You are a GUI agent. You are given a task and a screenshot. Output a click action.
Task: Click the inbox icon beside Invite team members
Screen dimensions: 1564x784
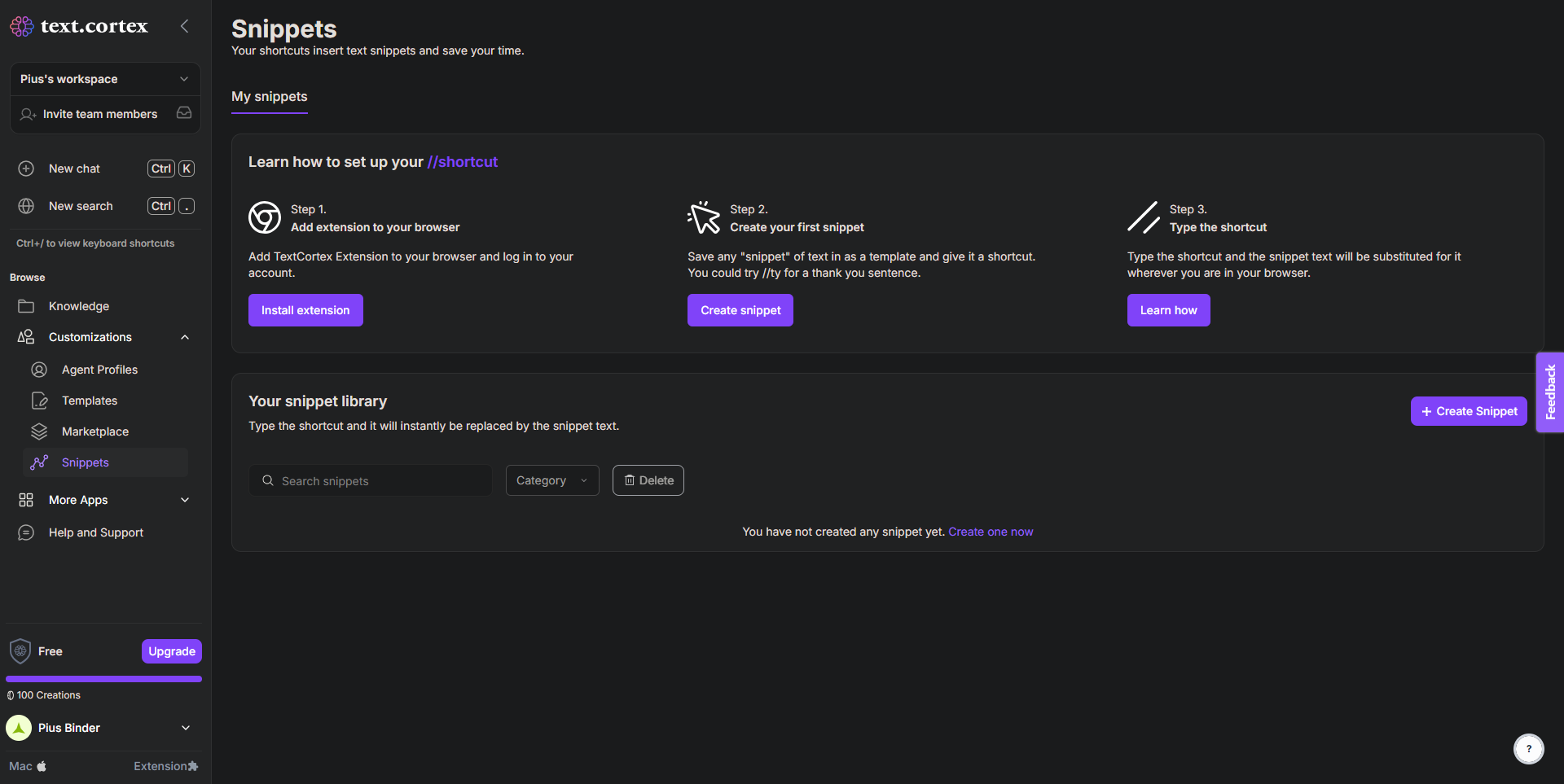coord(184,113)
